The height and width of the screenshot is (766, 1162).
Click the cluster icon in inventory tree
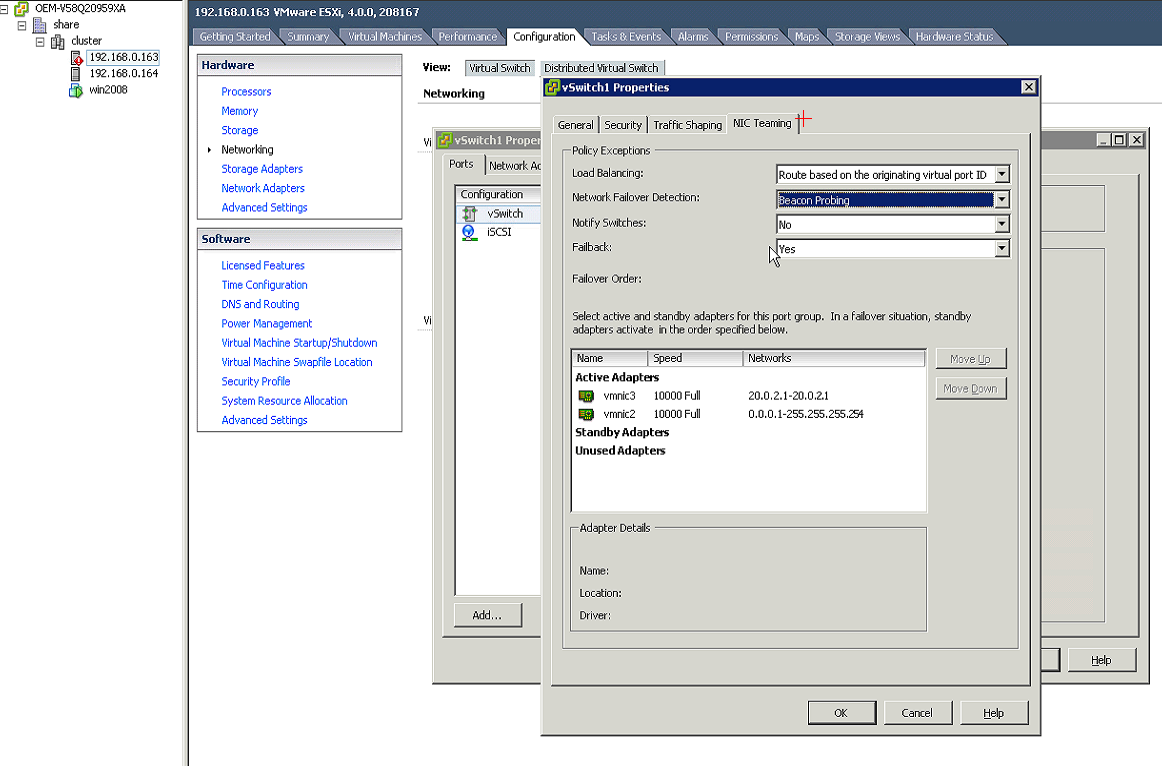click(x=57, y=41)
